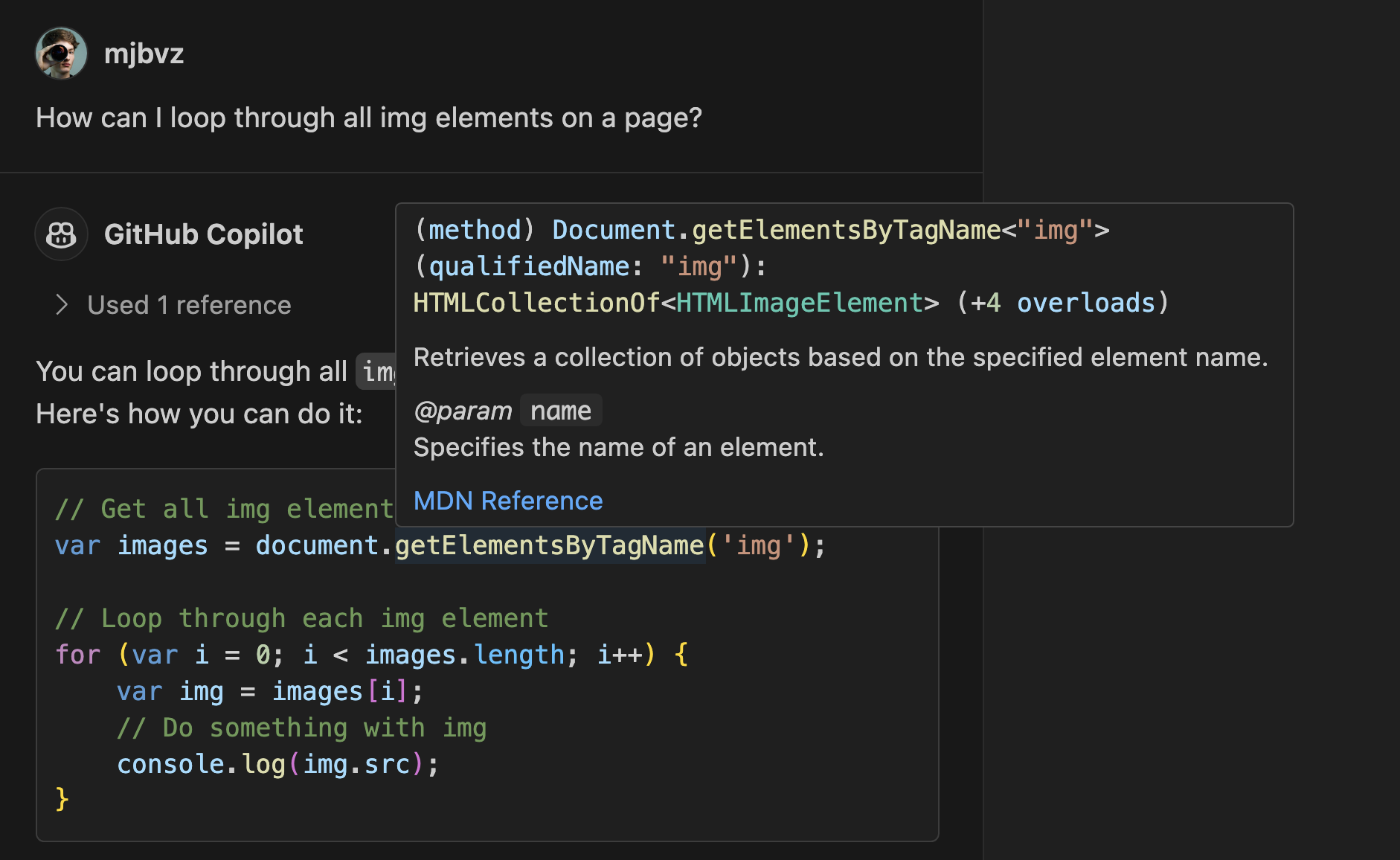Select the highlighted getElementsByTagName token
Image resolution: width=1400 pixels, height=860 pixels.
(x=548, y=545)
